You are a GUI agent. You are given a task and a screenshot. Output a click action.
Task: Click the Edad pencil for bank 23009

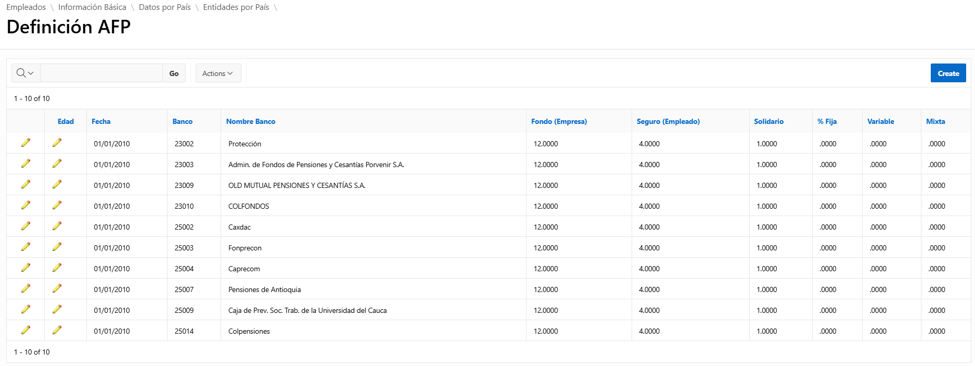[x=57, y=185]
